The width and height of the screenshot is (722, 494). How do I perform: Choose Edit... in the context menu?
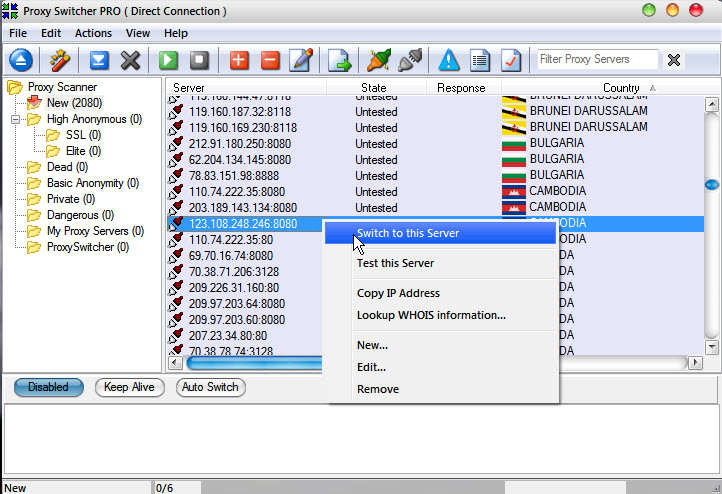(x=440, y=367)
